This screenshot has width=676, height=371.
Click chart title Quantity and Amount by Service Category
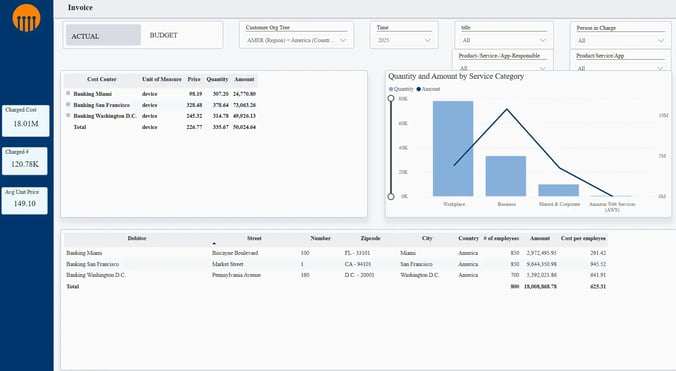coord(456,76)
